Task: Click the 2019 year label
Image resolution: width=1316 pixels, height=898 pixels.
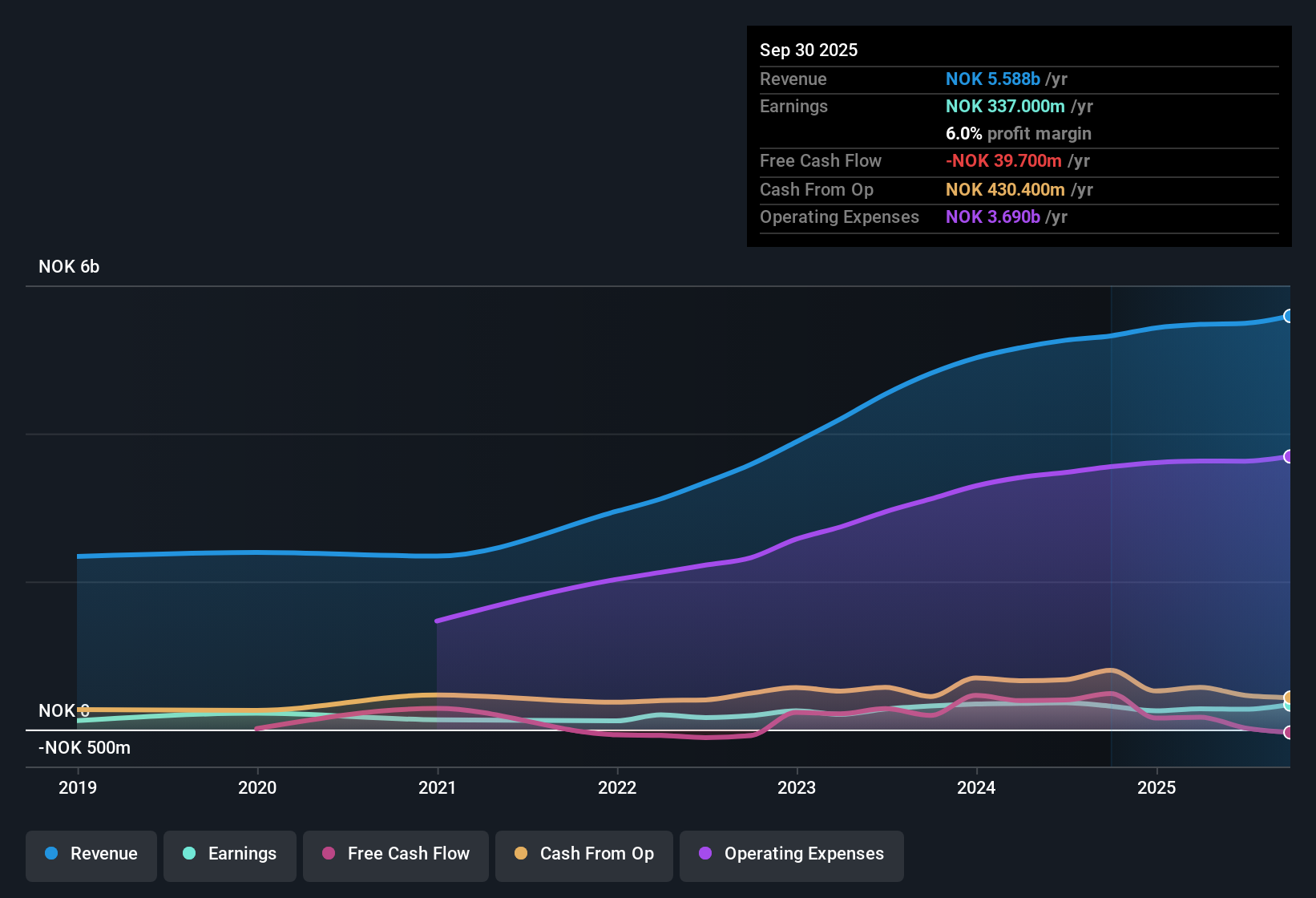Action: pyautogui.click(x=77, y=788)
